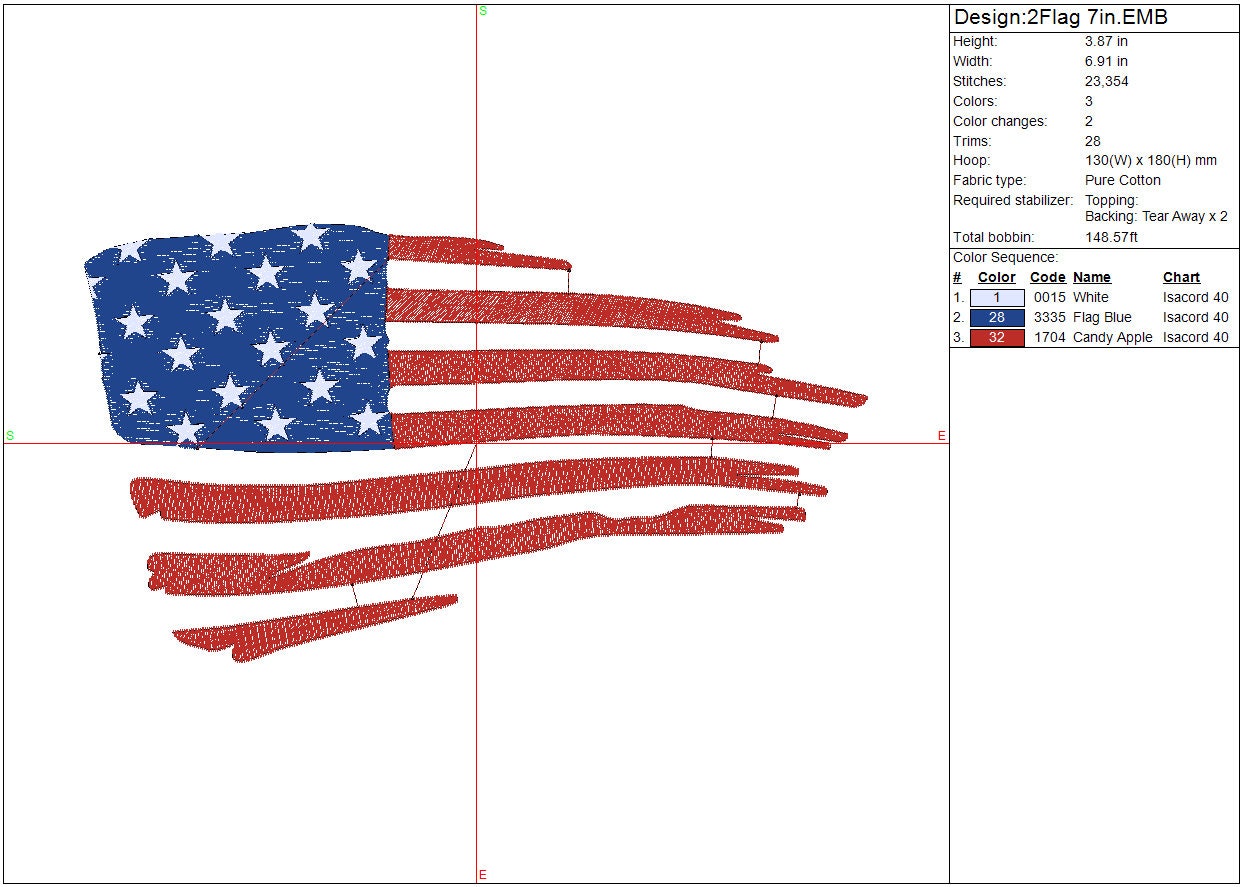Image resolution: width=1244 pixels, height=887 pixels.
Task: Click the white color swatch numbered 1
Action: click(997, 298)
